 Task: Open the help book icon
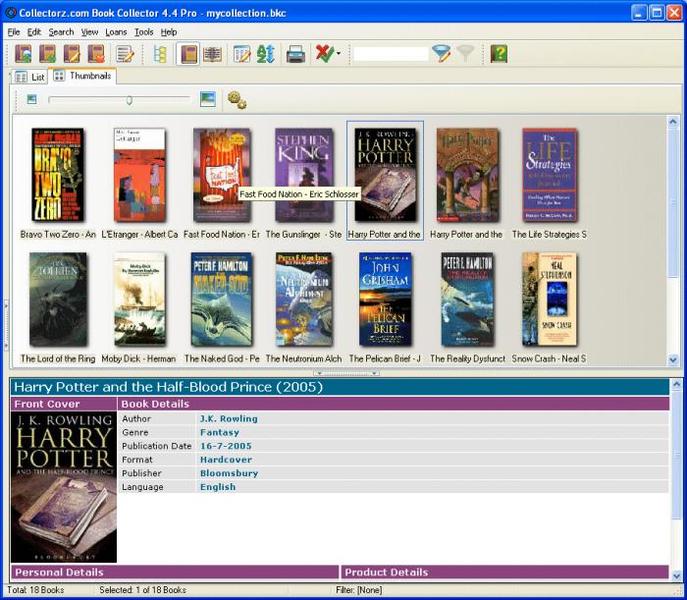[x=499, y=54]
